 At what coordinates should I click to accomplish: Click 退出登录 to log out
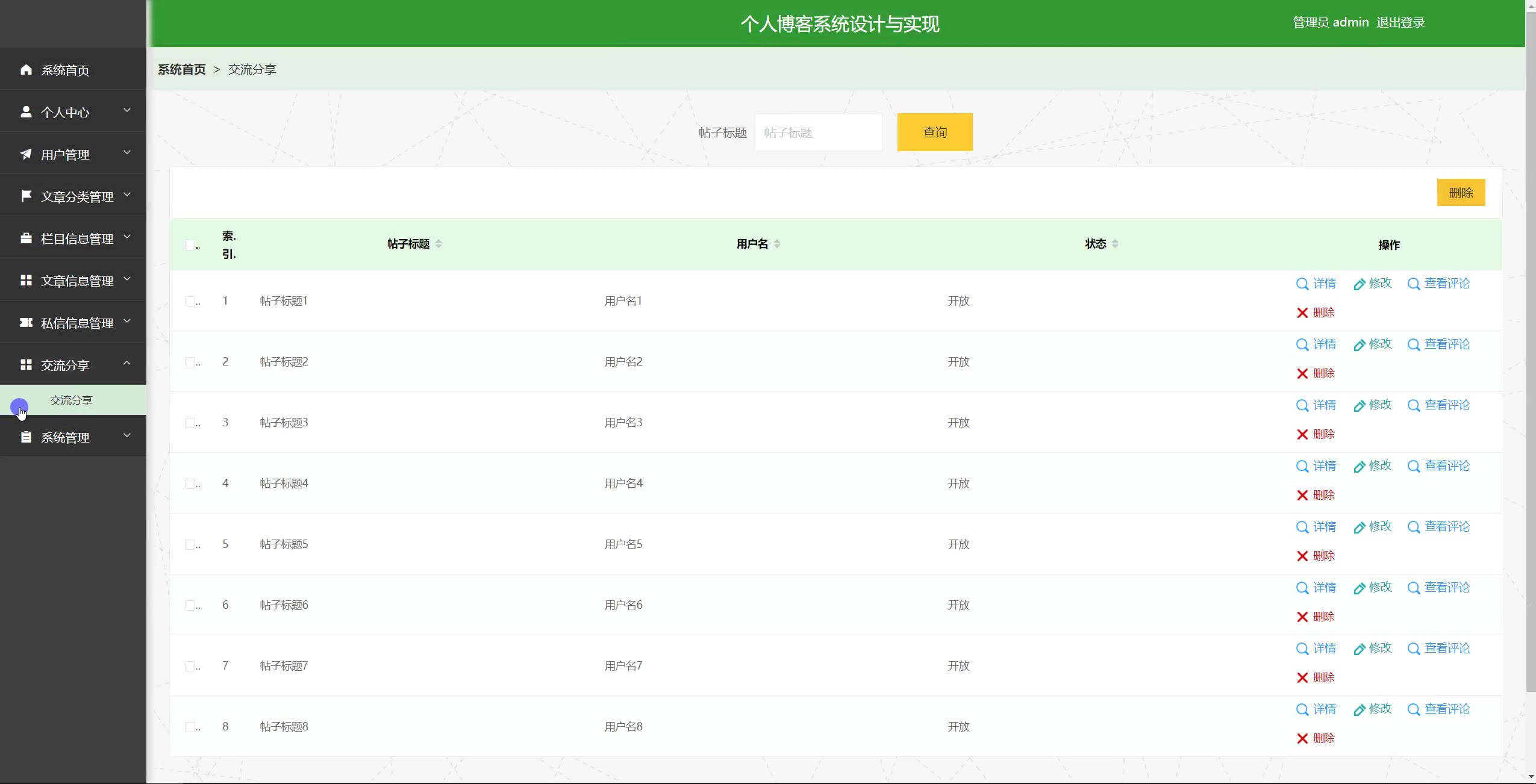click(x=1400, y=23)
